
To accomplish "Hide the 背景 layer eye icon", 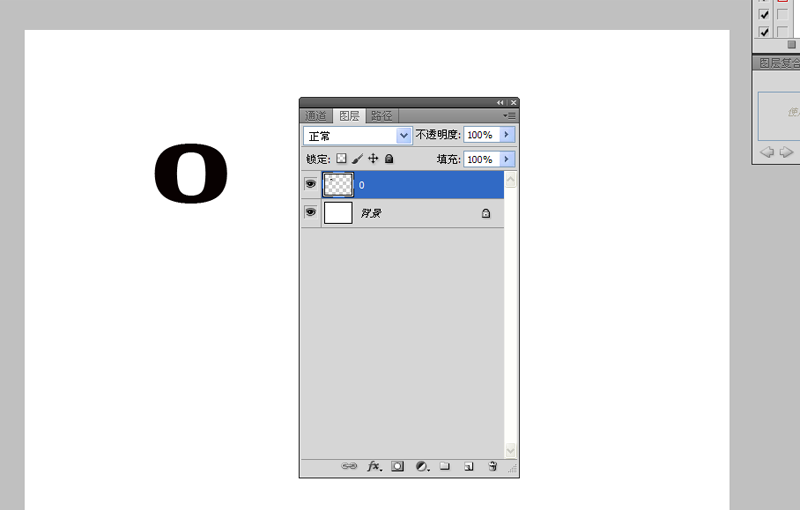I will coord(310,212).
